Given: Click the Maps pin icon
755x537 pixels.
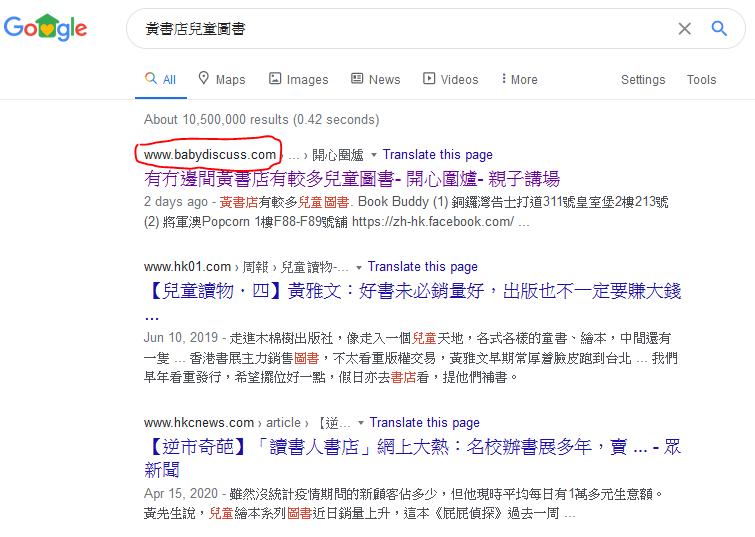Looking at the screenshot, I should pyautogui.click(x=204, y=78).
